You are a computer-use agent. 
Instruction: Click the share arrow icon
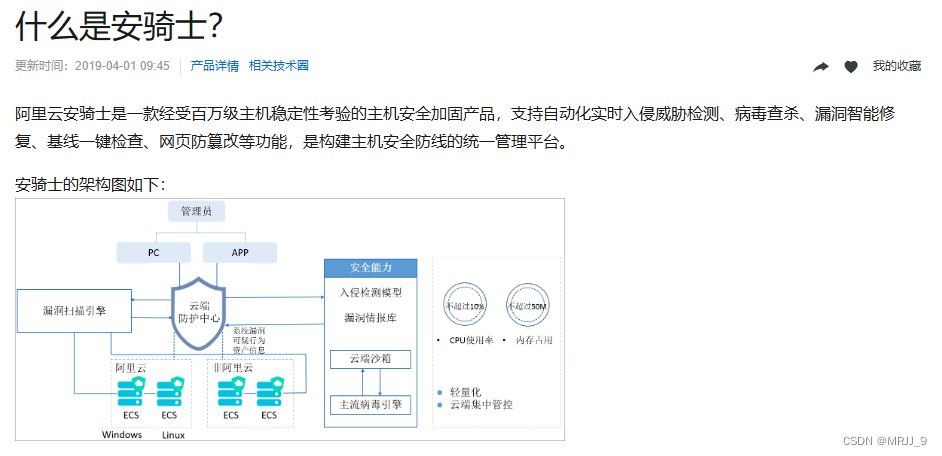tap(820, 67)
